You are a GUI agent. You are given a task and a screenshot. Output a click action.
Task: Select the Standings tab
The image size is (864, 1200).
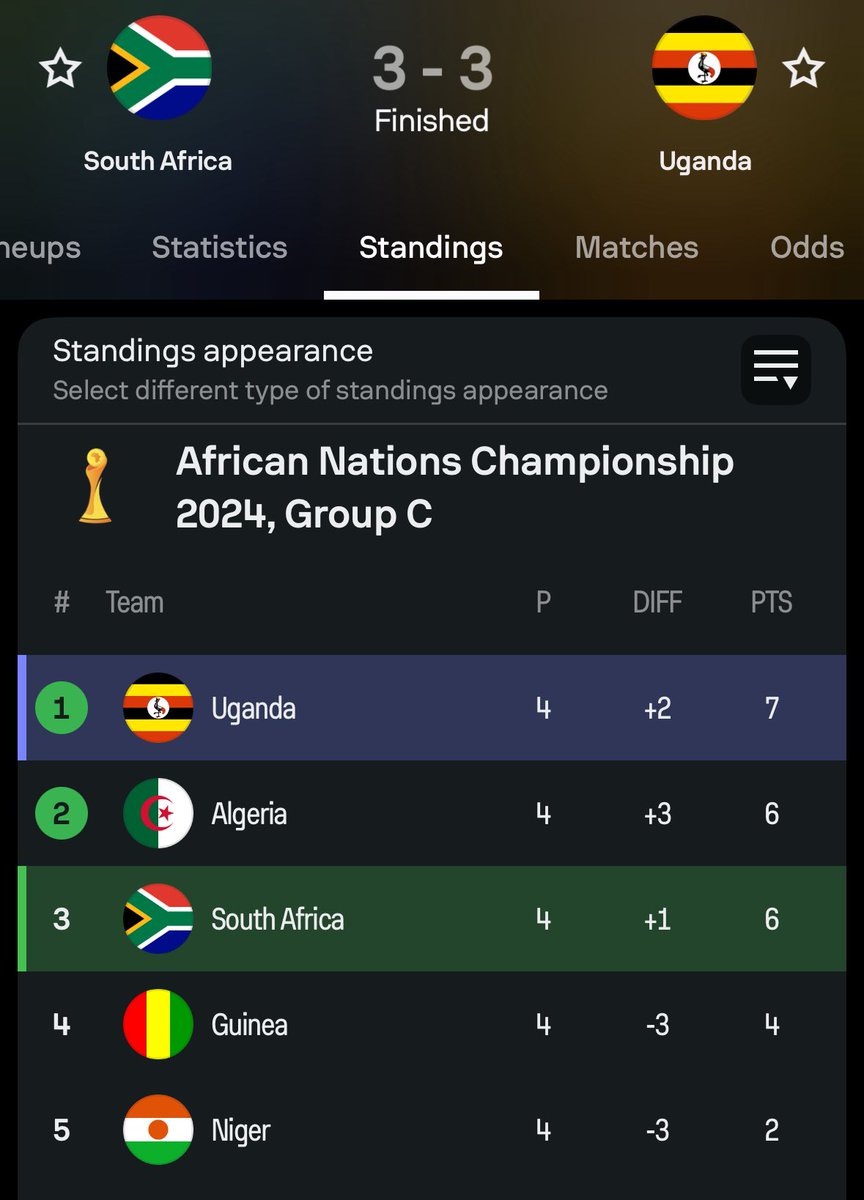431,248
